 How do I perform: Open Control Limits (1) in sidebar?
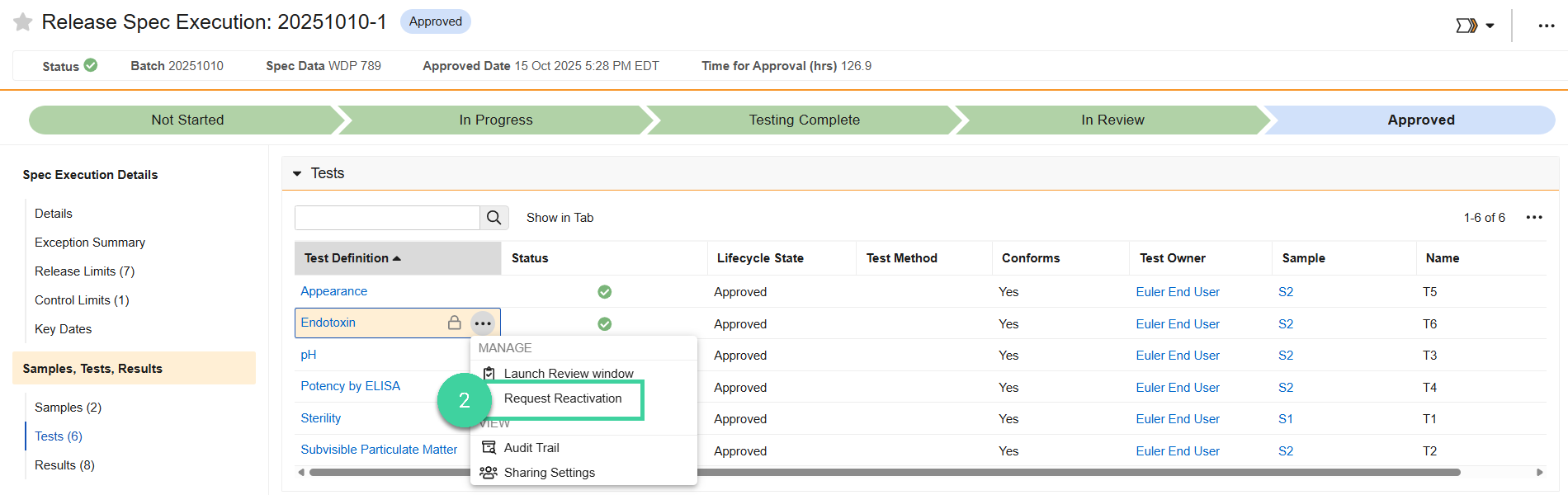pyautogui.click(x=82, y=300)
